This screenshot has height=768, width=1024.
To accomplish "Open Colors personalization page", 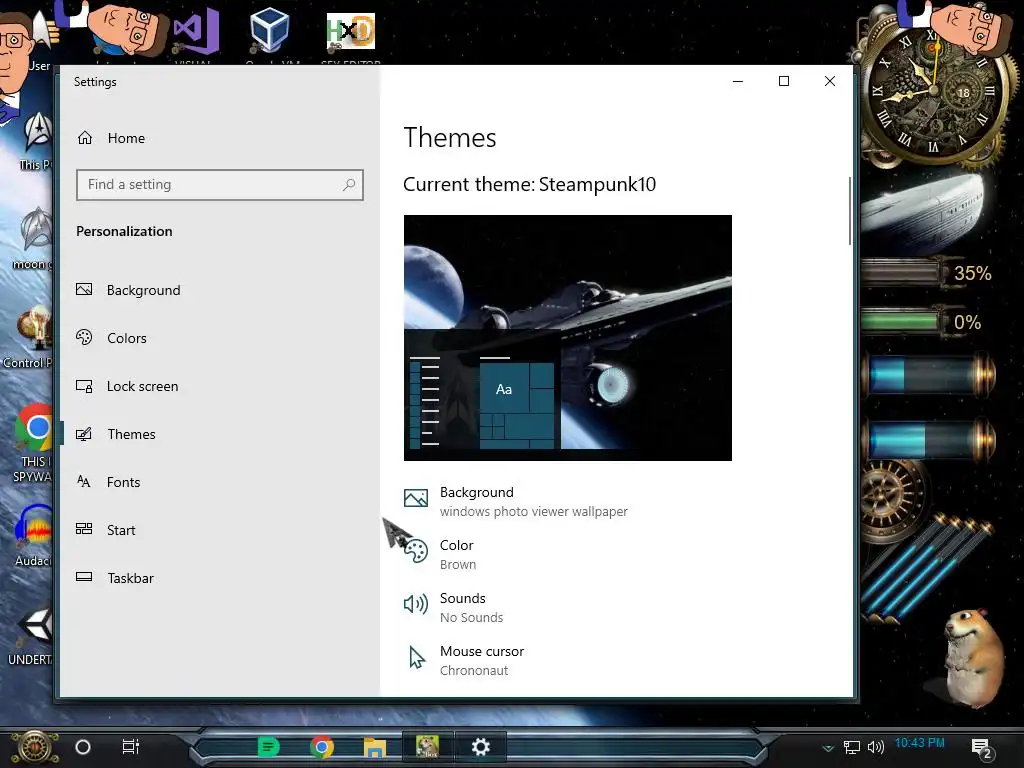I will (111, 338).
